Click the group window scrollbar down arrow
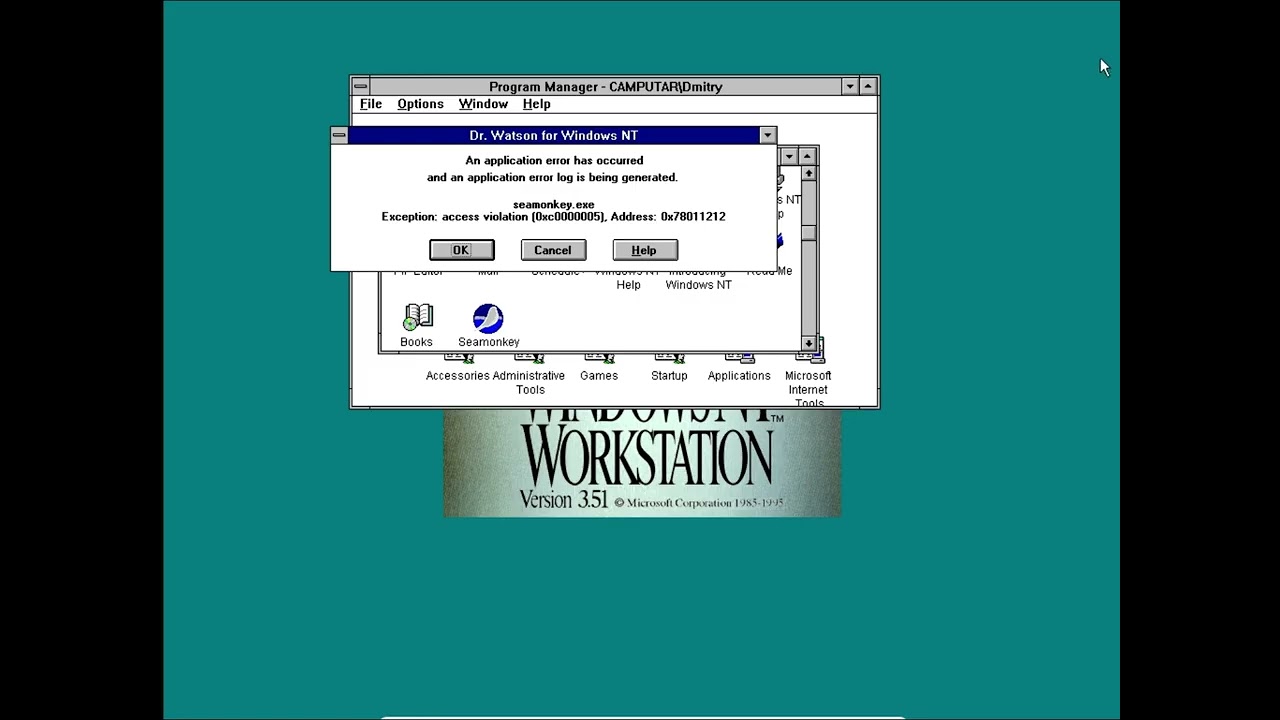This screenshot has width=1280, height=720. [x=808, y=343]
